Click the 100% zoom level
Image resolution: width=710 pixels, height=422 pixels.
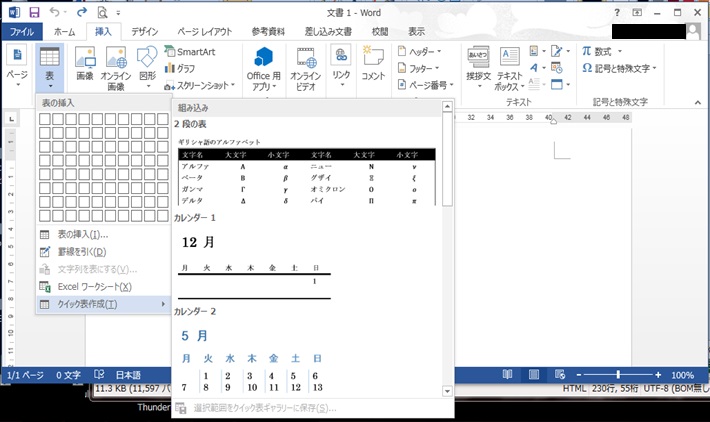[x=682, y=375]
